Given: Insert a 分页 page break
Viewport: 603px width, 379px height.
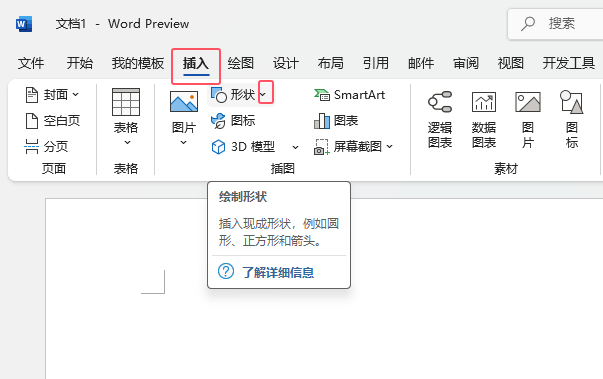Looking at the screenshot, I should coord(46,146).
